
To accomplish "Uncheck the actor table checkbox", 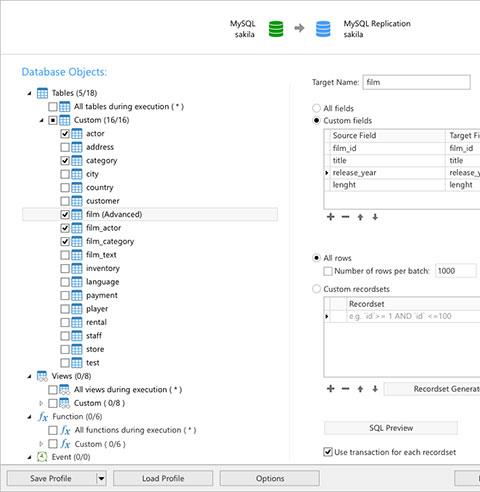I will click(x=65, y=134).
